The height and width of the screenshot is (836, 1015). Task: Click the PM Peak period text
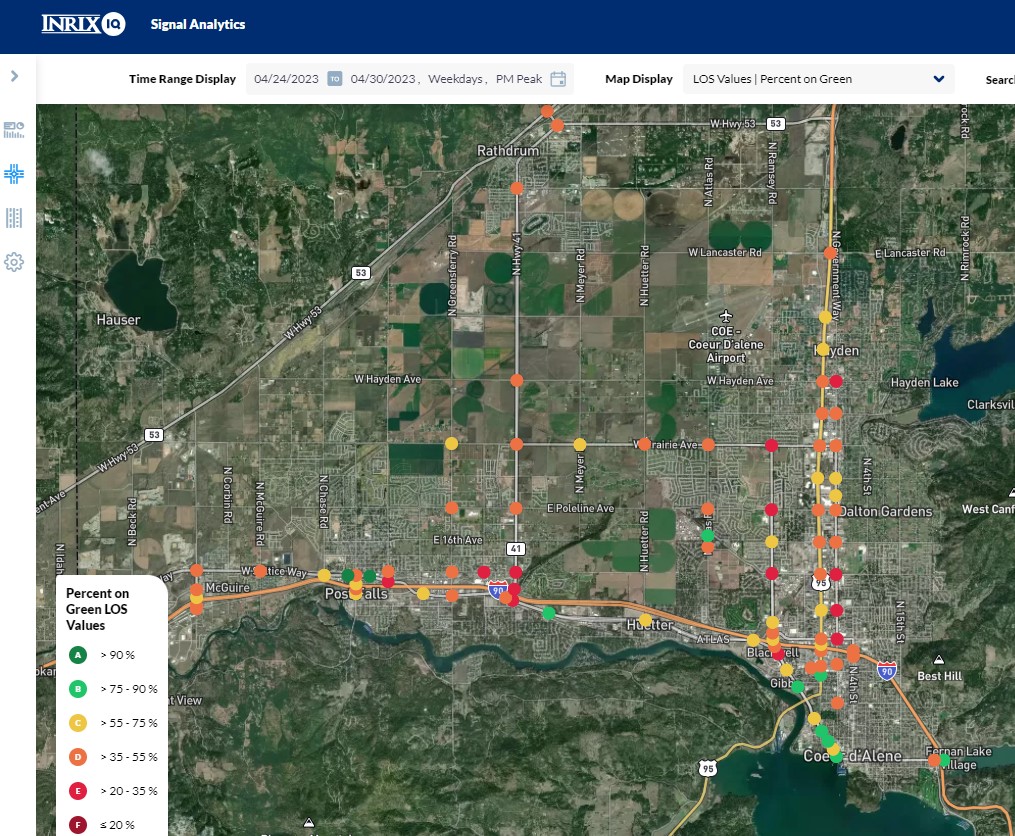pyautogui.click(x=519, y=79)
